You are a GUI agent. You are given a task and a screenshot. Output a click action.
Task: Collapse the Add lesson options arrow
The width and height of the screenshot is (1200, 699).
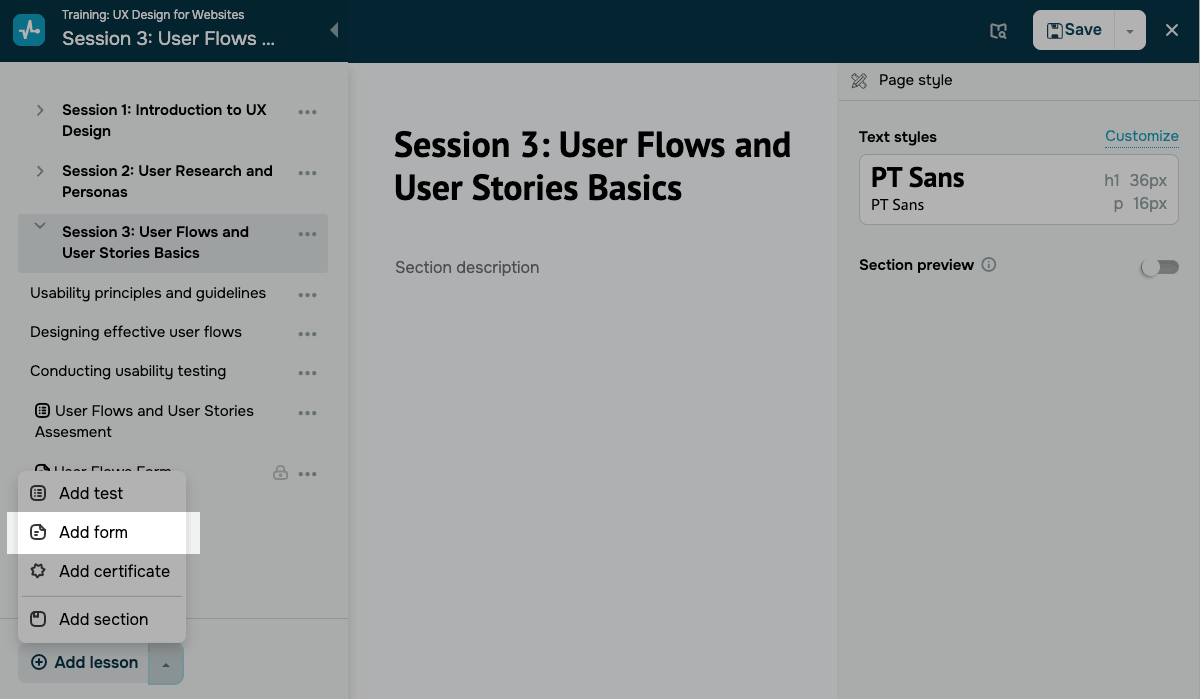pyautogui.click(x=166, y=664)
